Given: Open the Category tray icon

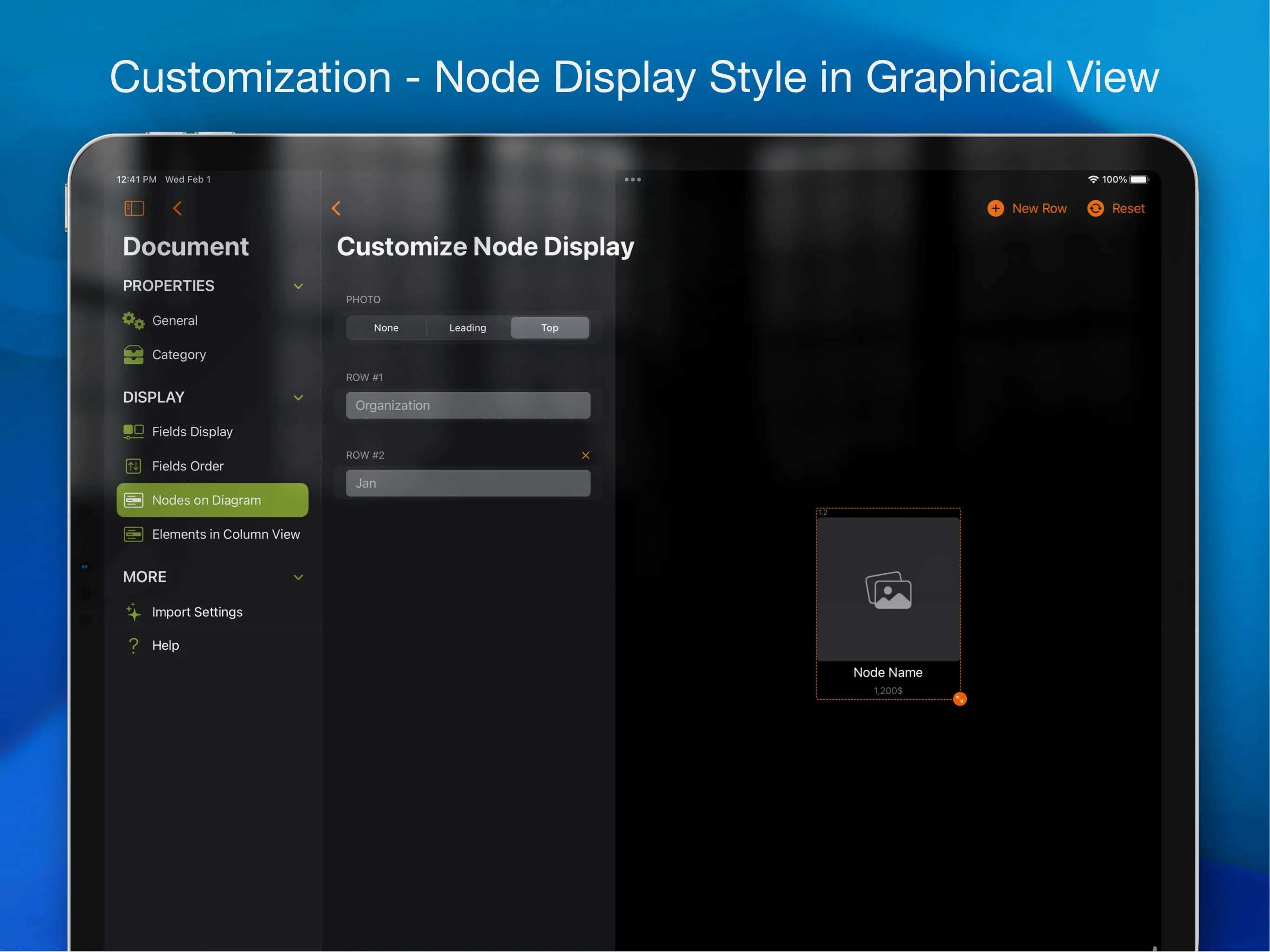Looking at the screenshot, I should [133, 355].
